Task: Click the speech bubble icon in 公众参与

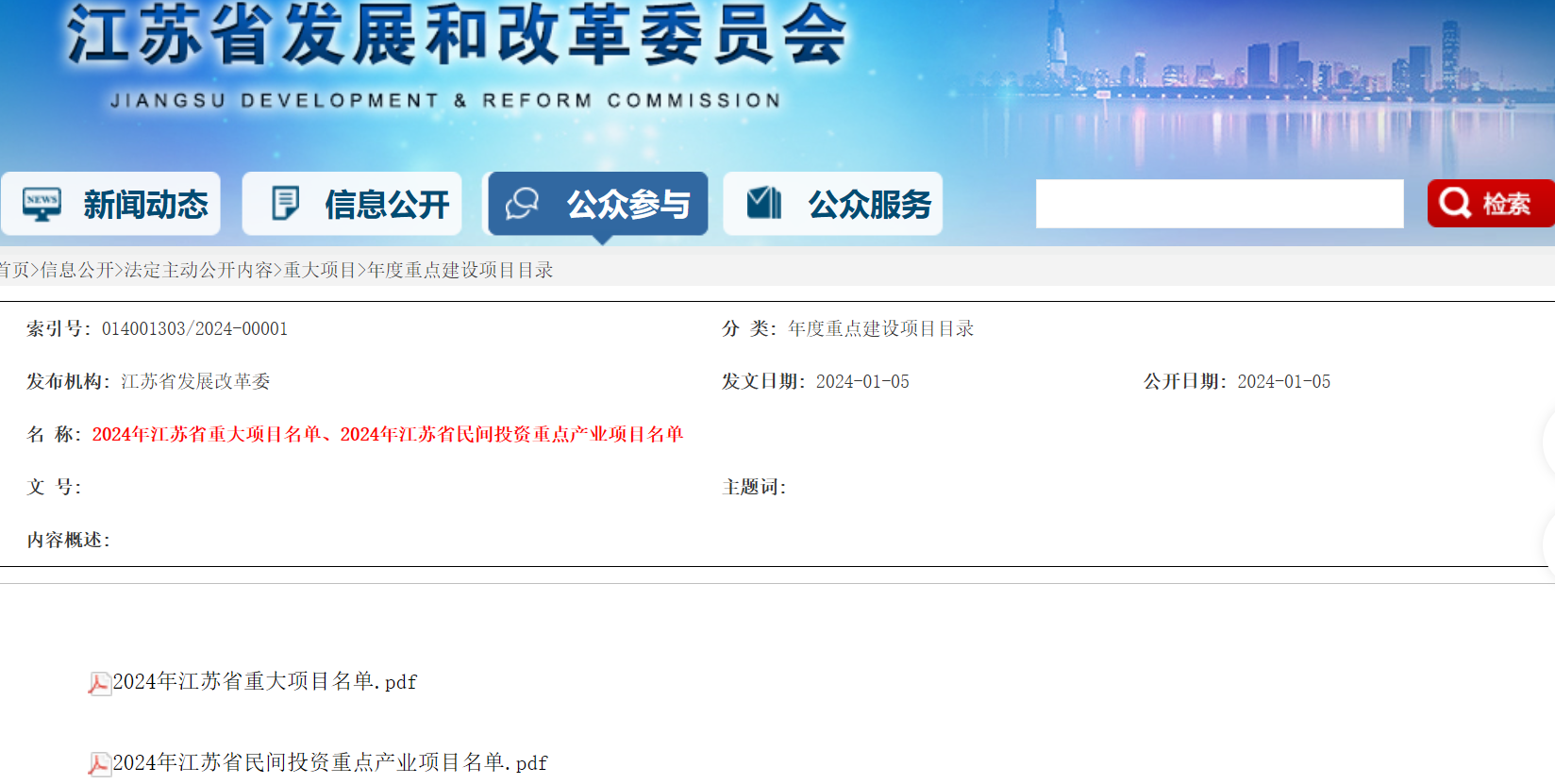Action: point(522,204)
